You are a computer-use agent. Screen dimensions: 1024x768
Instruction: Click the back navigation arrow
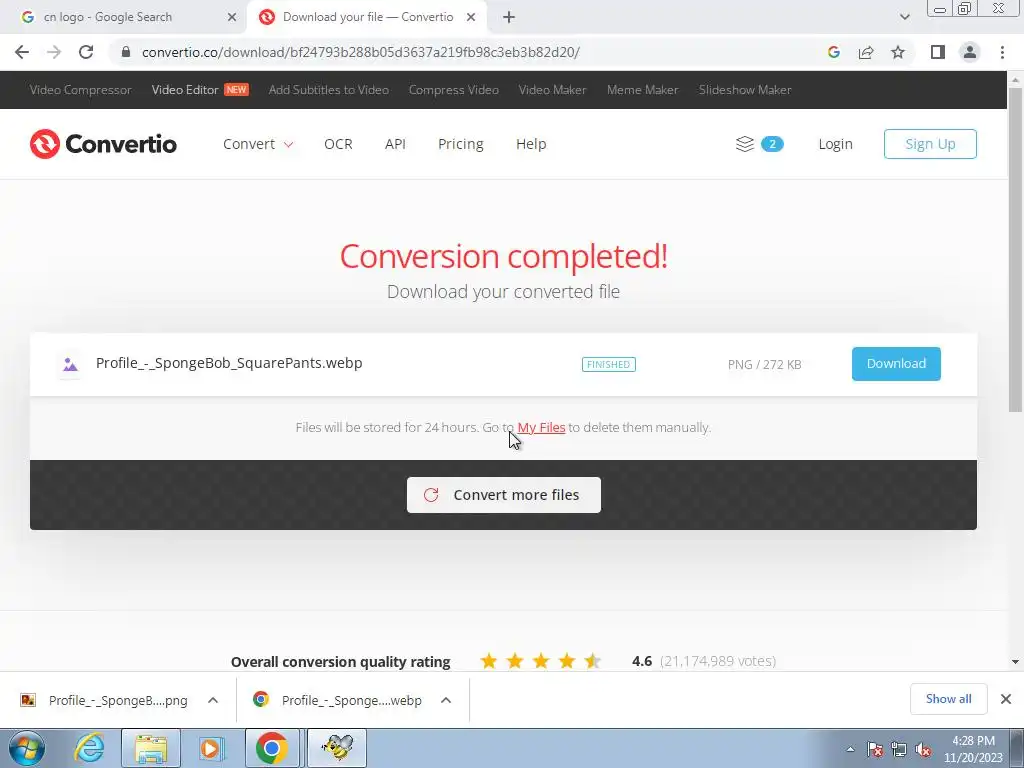tap(22, 52)
